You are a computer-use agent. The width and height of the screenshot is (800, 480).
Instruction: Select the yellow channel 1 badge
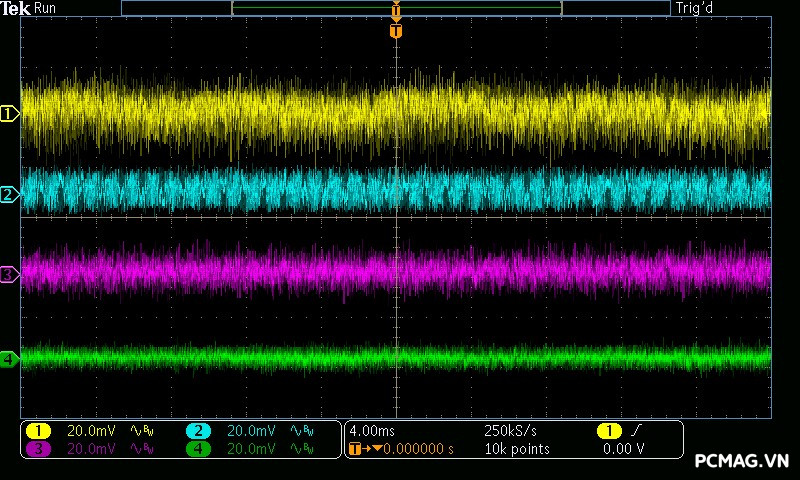(x=38, y=430)
